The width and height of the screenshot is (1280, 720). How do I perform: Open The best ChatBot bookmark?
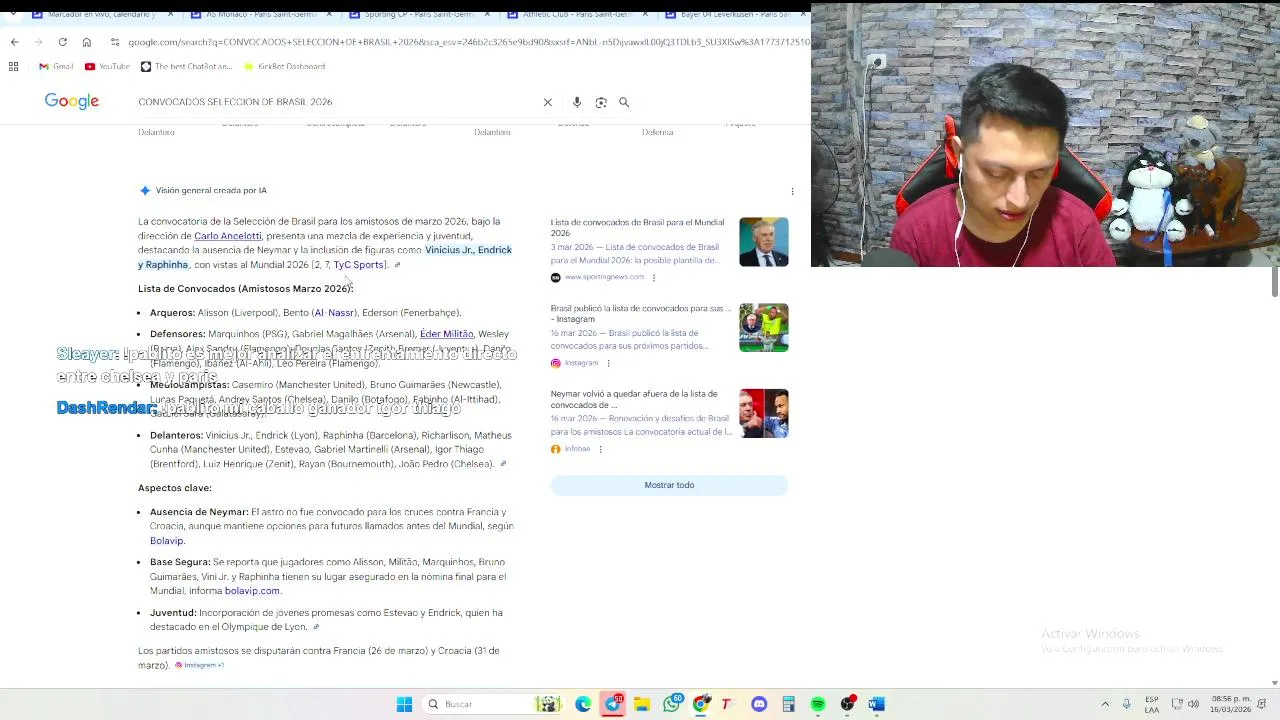point(186,66)
